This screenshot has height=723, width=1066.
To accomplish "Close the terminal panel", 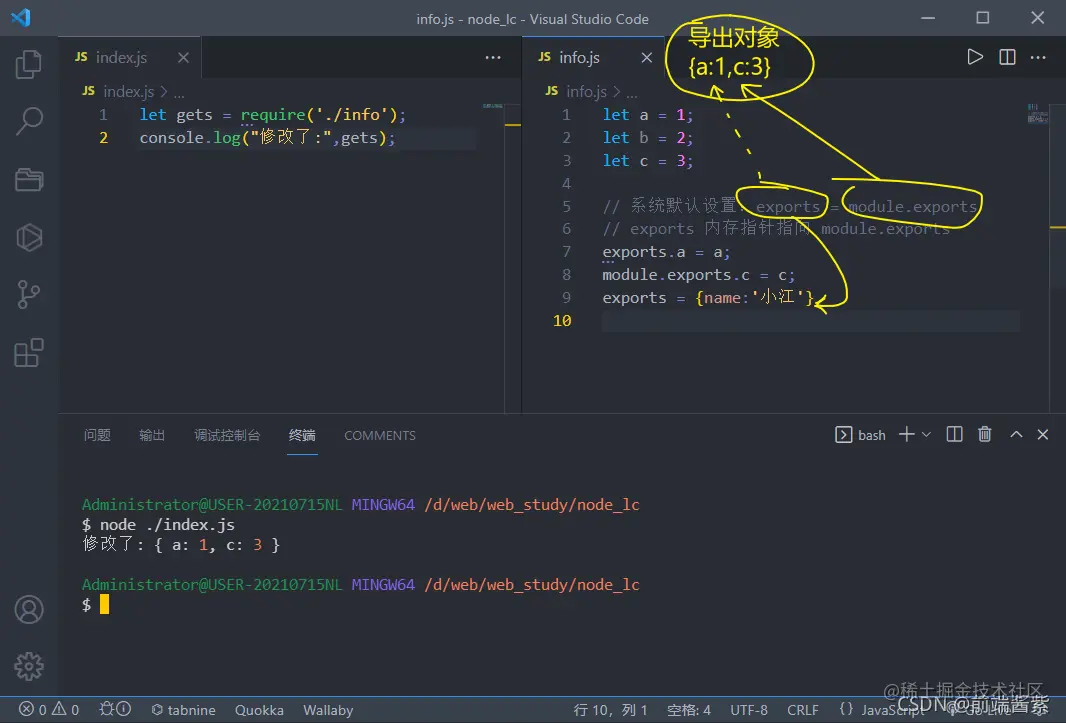I will pyautogui.click(x=1042, y=434).
